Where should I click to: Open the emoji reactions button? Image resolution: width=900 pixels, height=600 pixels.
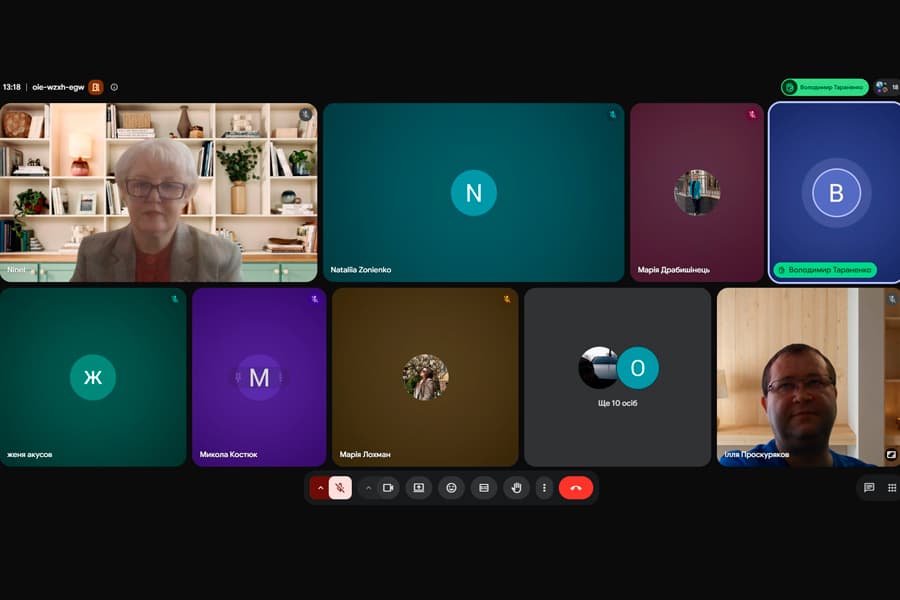point(451,488)
